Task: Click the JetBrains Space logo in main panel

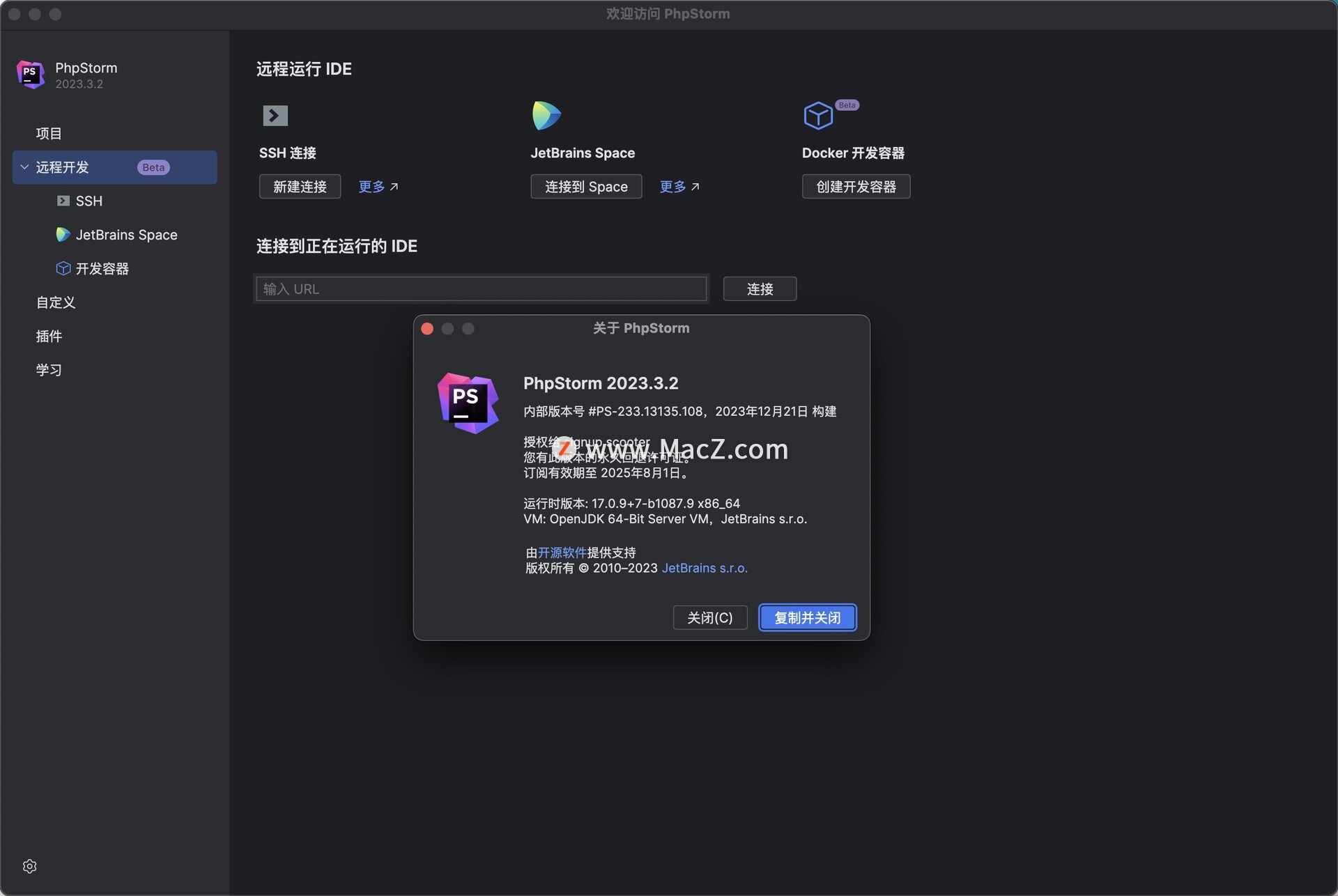Action: click(546, 116)
